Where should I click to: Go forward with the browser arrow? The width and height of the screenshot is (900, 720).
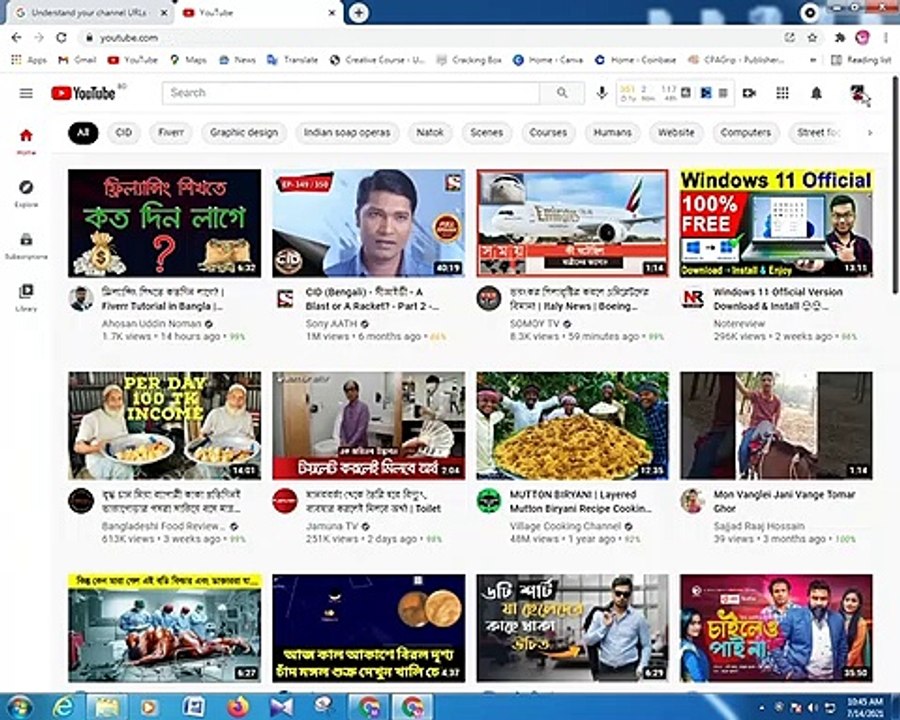pos(38,38)
